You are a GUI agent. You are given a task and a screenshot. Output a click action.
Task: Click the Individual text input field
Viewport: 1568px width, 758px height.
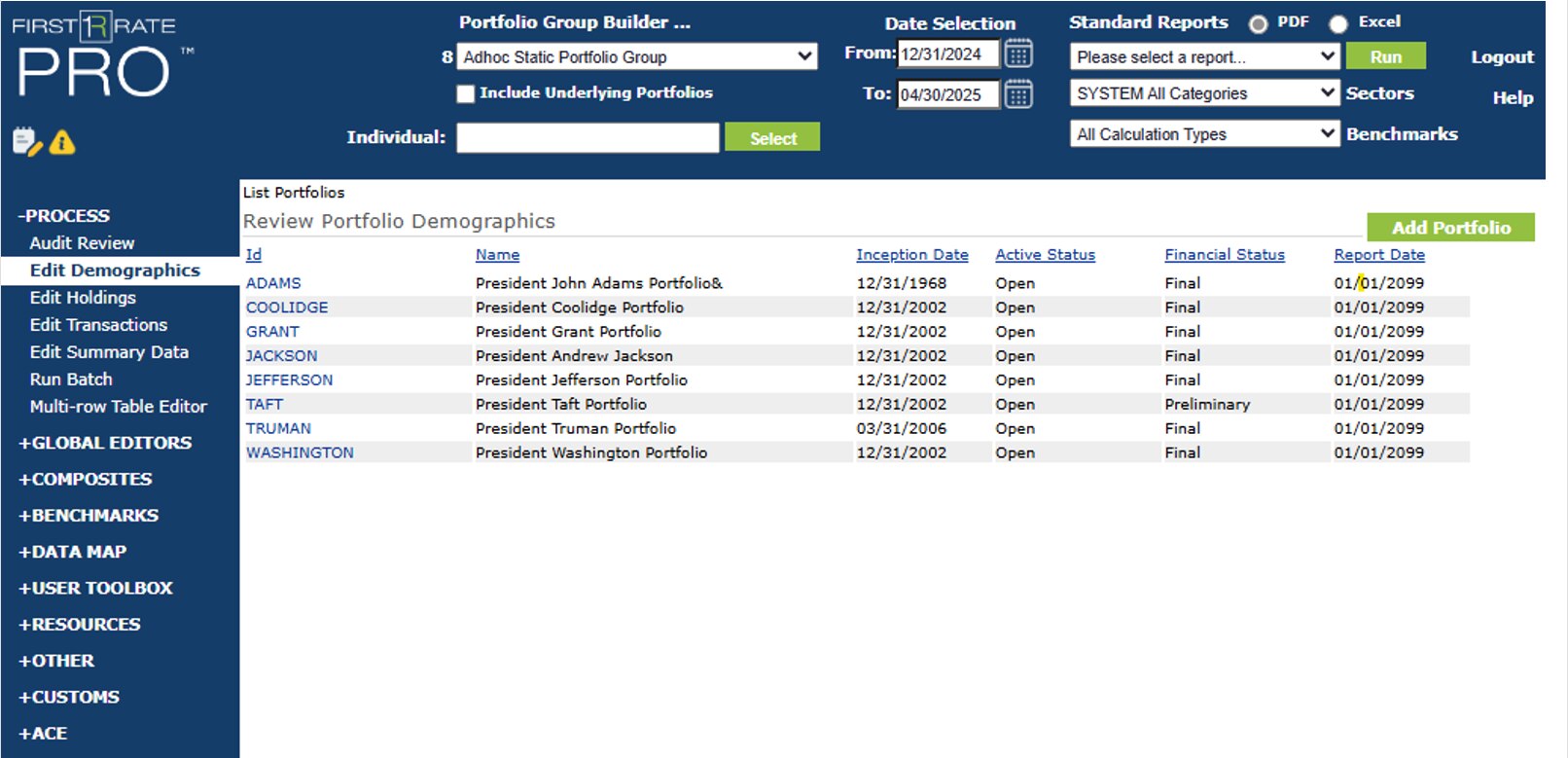coord(588,138)
